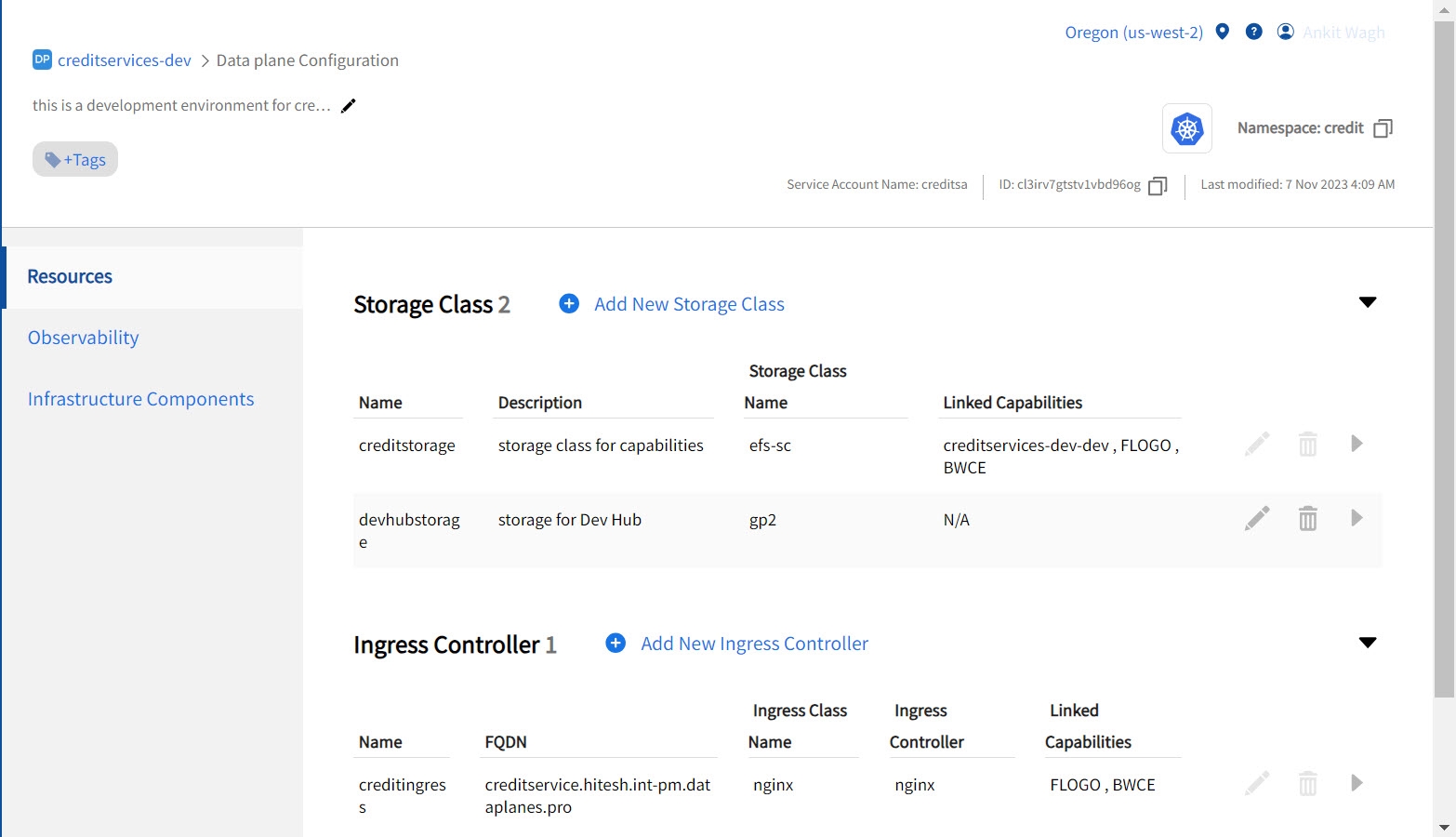The width and height of the screenshot is (1456, 837).
Task: Open the Infrastructure Components tab
Action: coord(140,399)
